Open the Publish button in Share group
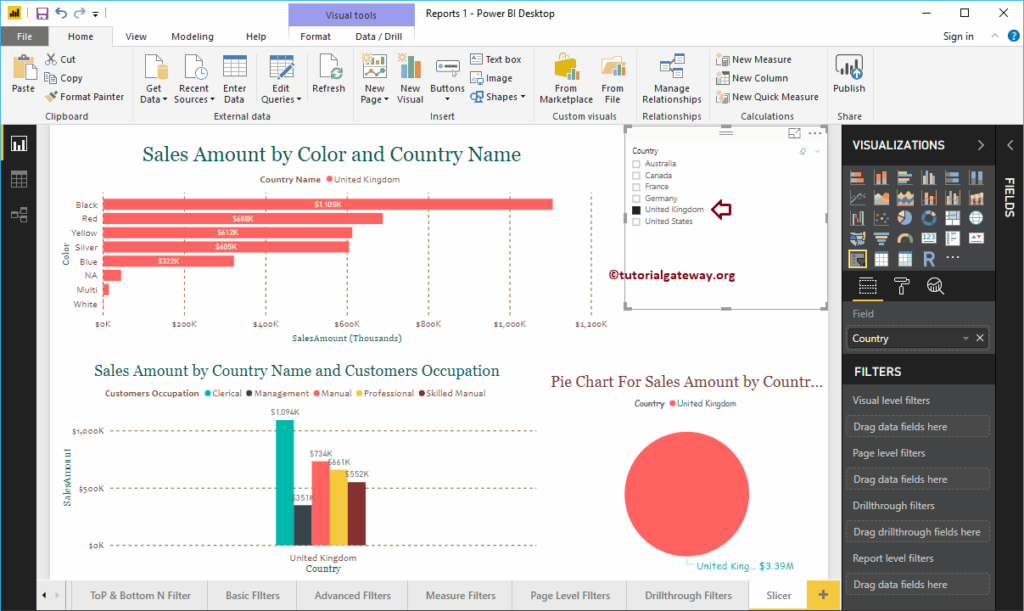This screenshot has width=1024, height=611. pos(849,74)
